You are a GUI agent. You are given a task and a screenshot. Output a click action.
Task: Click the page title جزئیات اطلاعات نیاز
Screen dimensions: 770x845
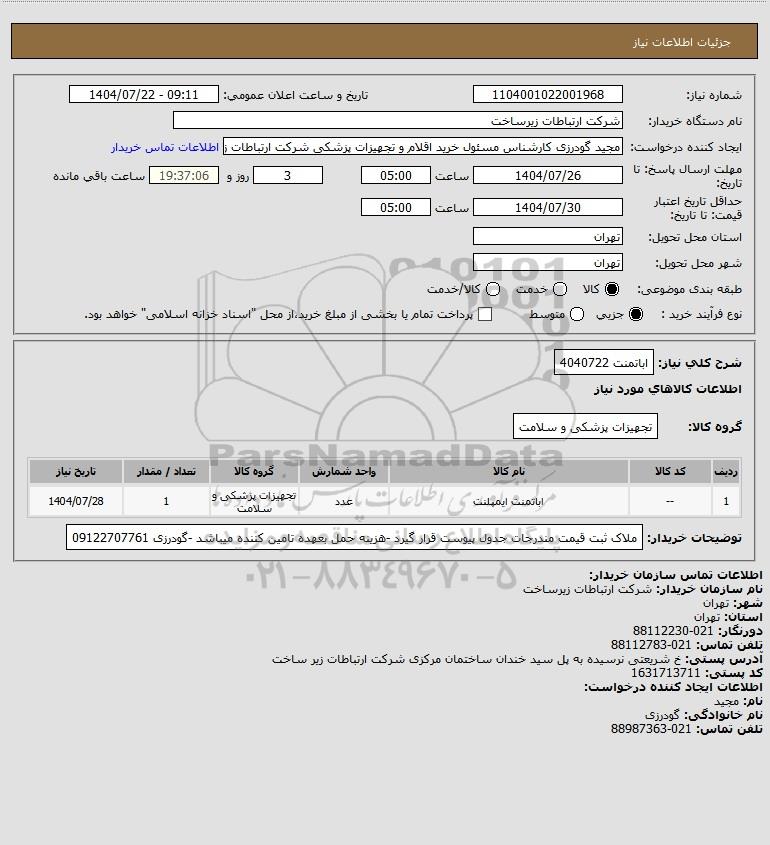[x=682, y=42]
